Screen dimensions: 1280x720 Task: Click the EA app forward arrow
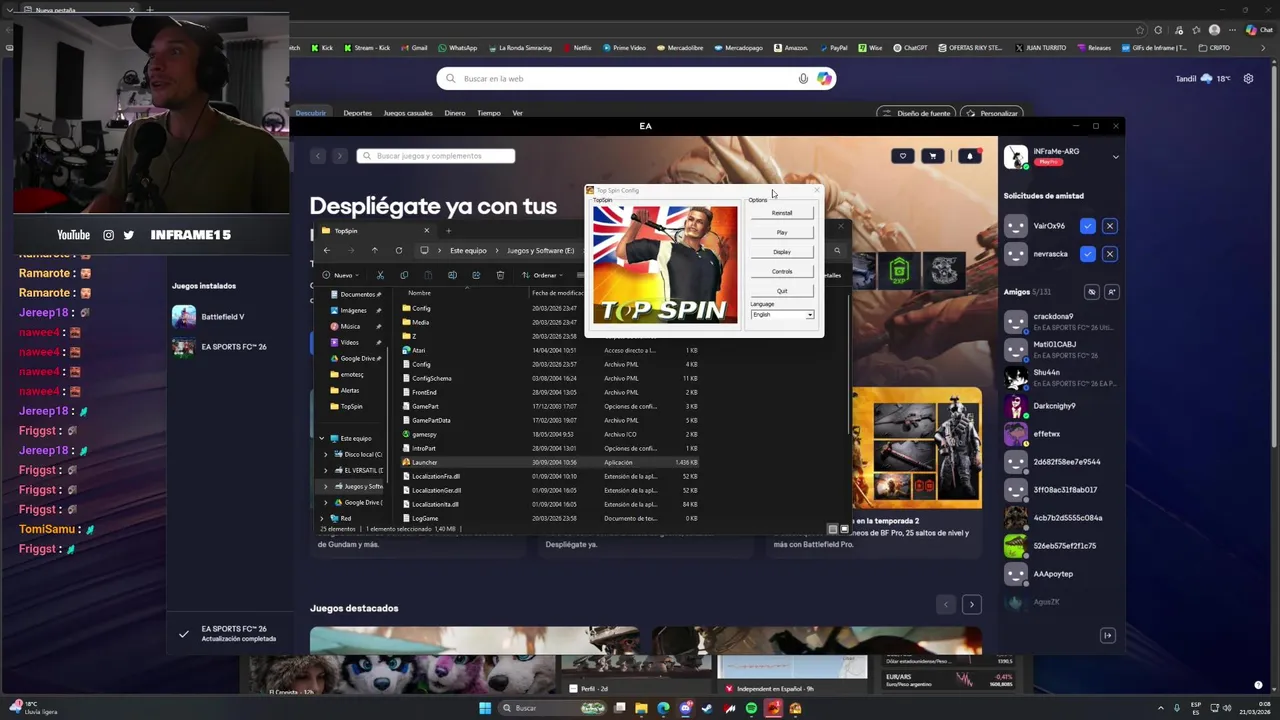[x=340, y=156]
